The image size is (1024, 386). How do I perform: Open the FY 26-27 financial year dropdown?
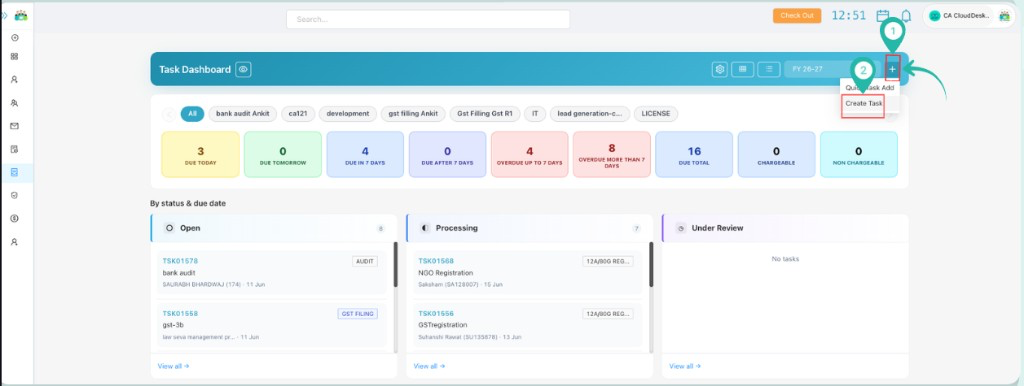click(833, 69)
